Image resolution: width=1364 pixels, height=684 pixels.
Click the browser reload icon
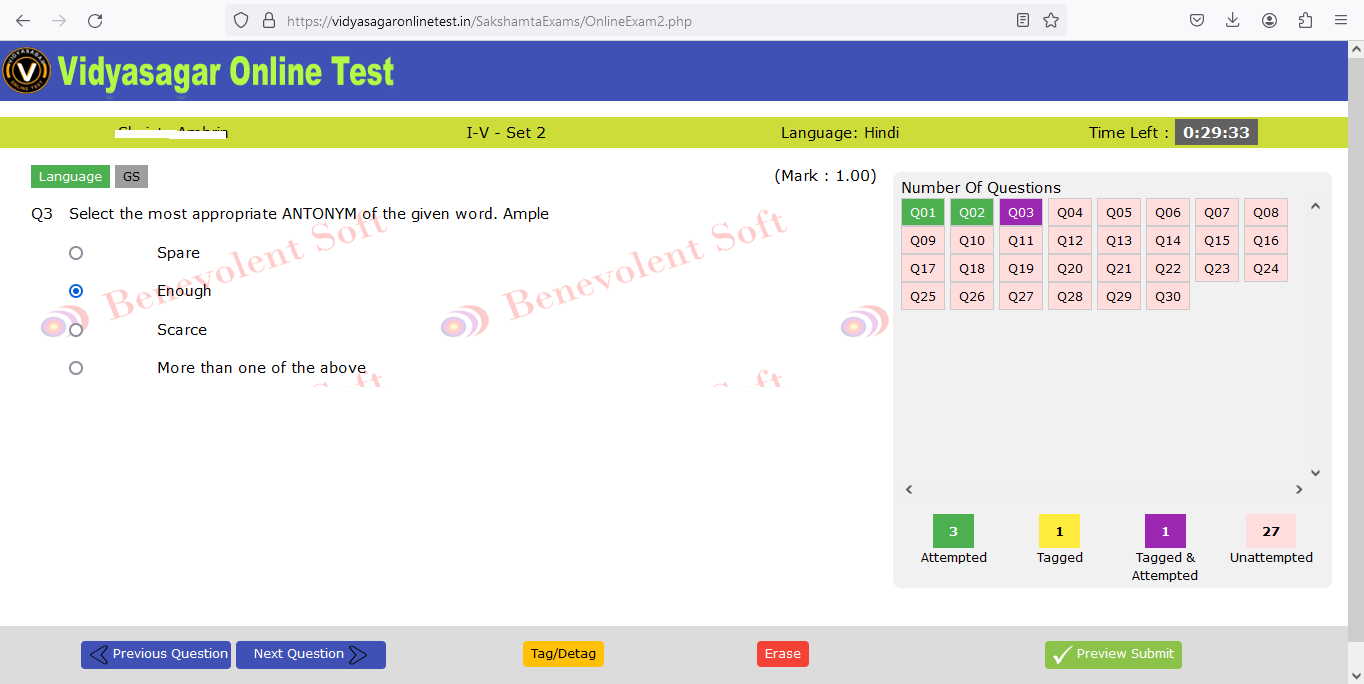tap(95, 20)
